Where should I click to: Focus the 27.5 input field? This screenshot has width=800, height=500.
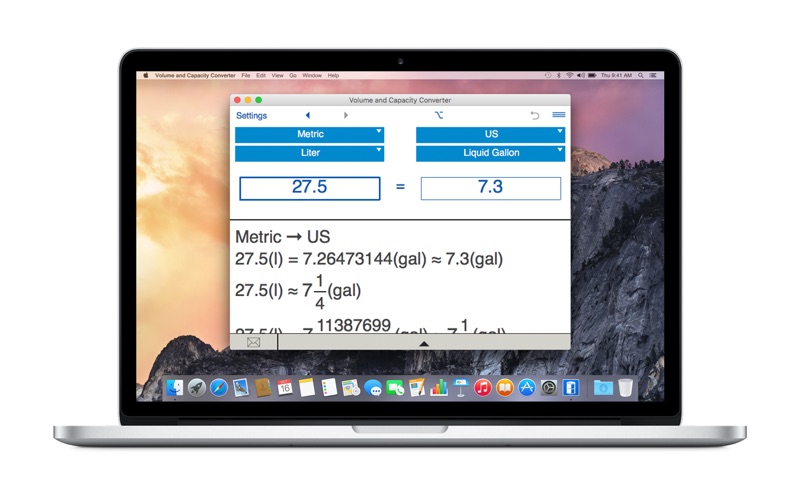pyautogui.click(x=310, y=188)
